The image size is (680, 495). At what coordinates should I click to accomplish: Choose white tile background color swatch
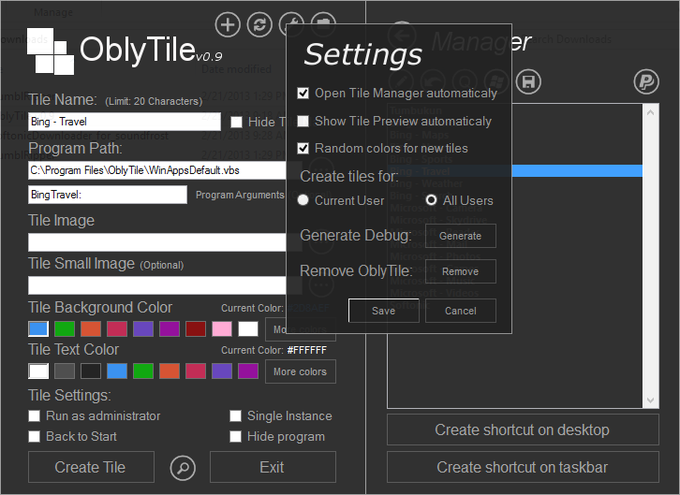click(x=248, y=329)
